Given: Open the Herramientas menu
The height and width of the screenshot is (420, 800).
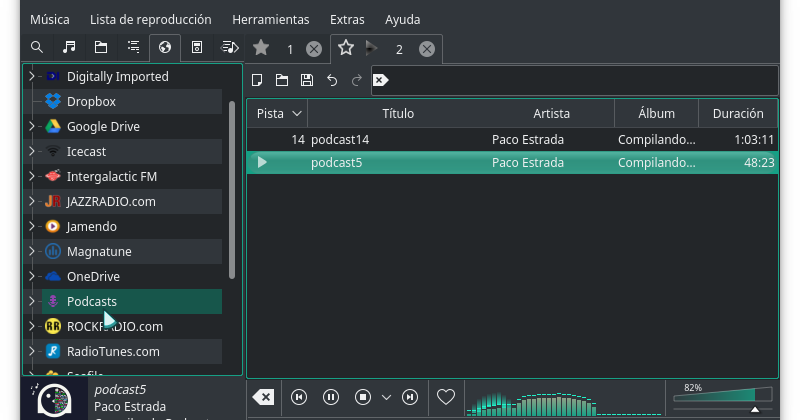Looking at the screenshot, I should click(x=270, y=19).
